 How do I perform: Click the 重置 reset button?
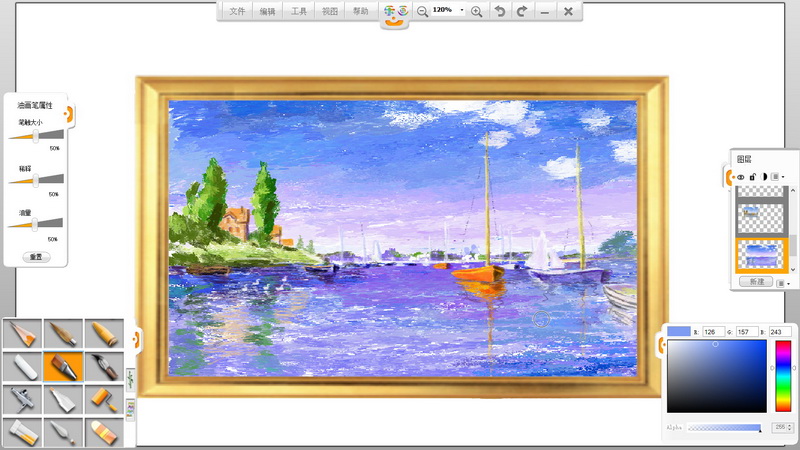[x=36, y=257]
